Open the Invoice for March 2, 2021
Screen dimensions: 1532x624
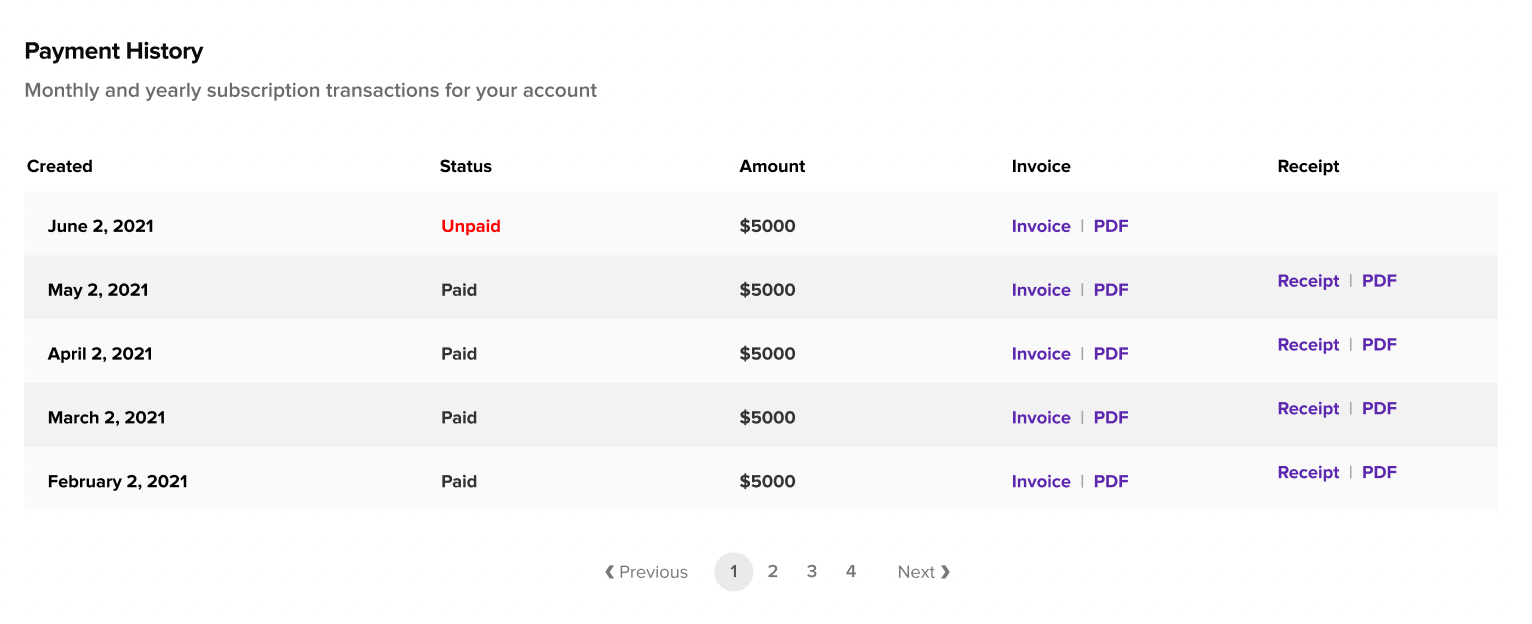pyautogui.click(x=1041, y=417)
